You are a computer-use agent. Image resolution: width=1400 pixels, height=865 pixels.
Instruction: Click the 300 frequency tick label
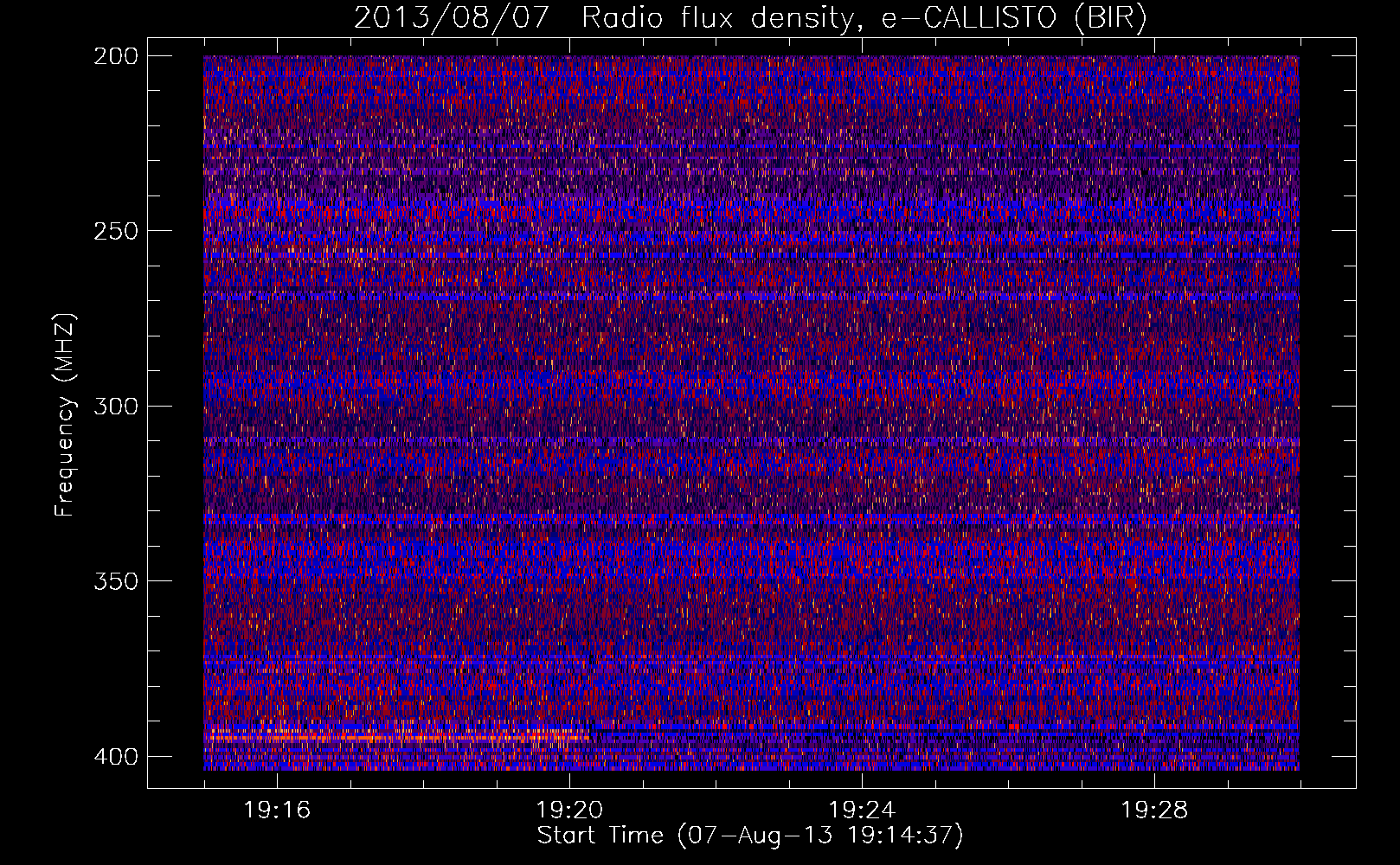115,406
